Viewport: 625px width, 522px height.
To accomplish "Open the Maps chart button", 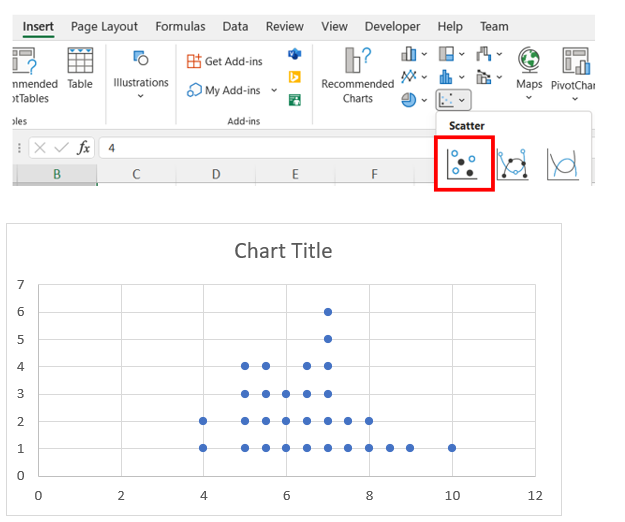I will [x=529, y=69].
